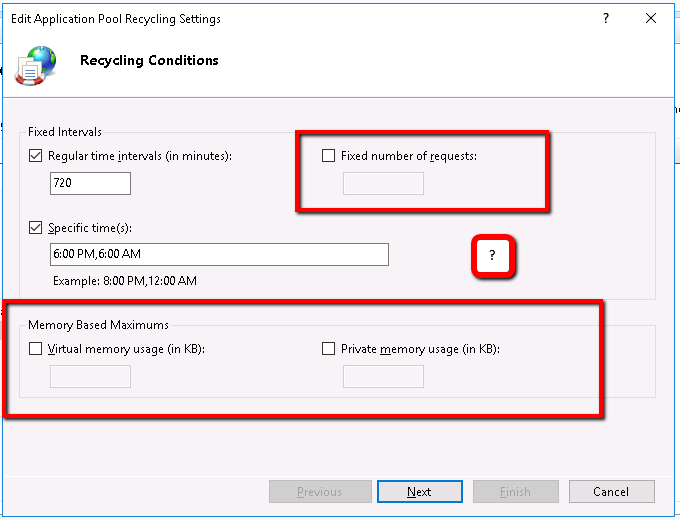Click the Edit Application Pool Recycling Settings title

tap(116, 19)
